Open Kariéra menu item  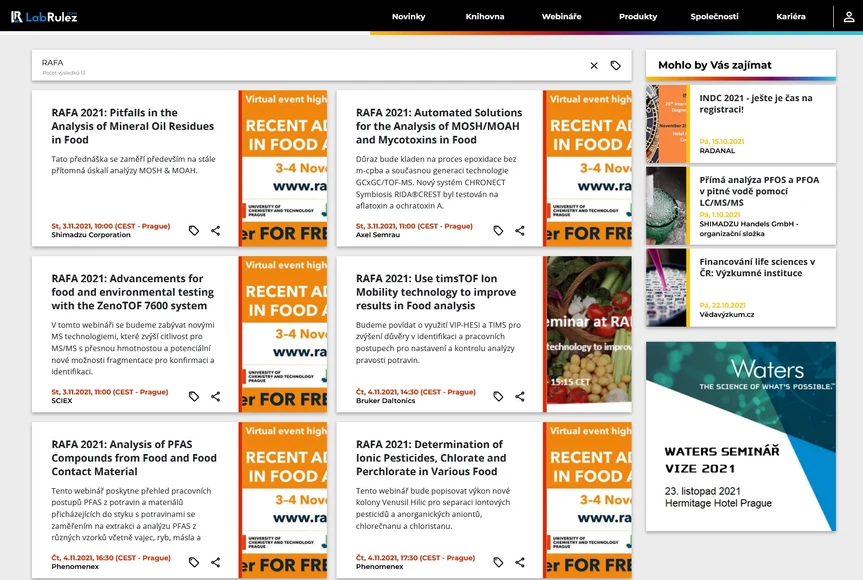(x=791, y=17)
